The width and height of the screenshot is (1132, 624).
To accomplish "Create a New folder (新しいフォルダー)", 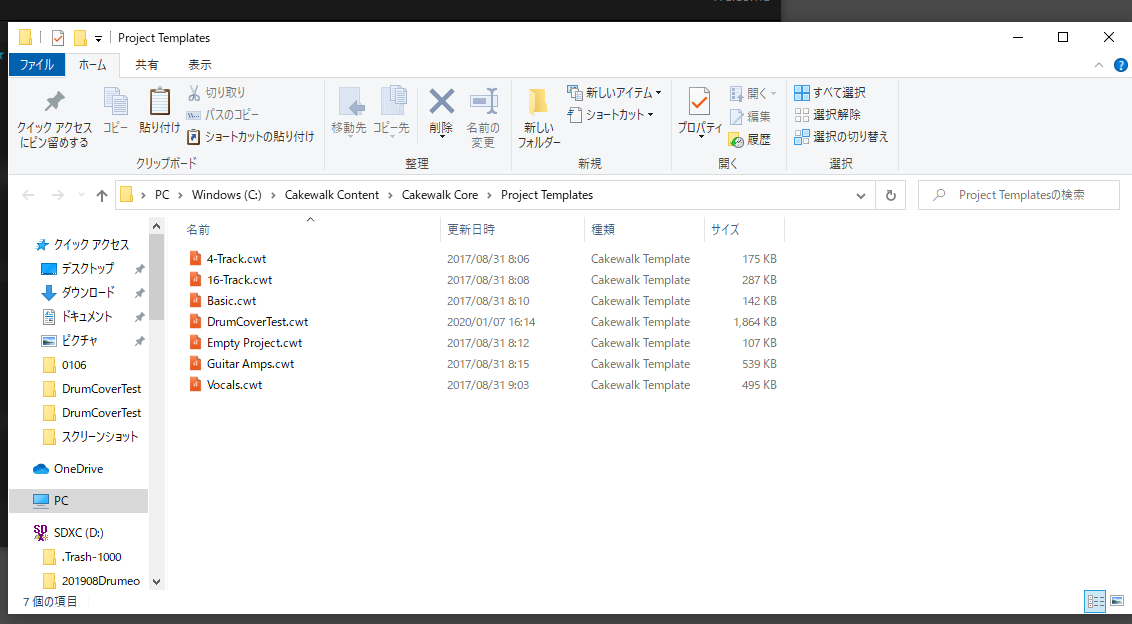I will point(539,117).
